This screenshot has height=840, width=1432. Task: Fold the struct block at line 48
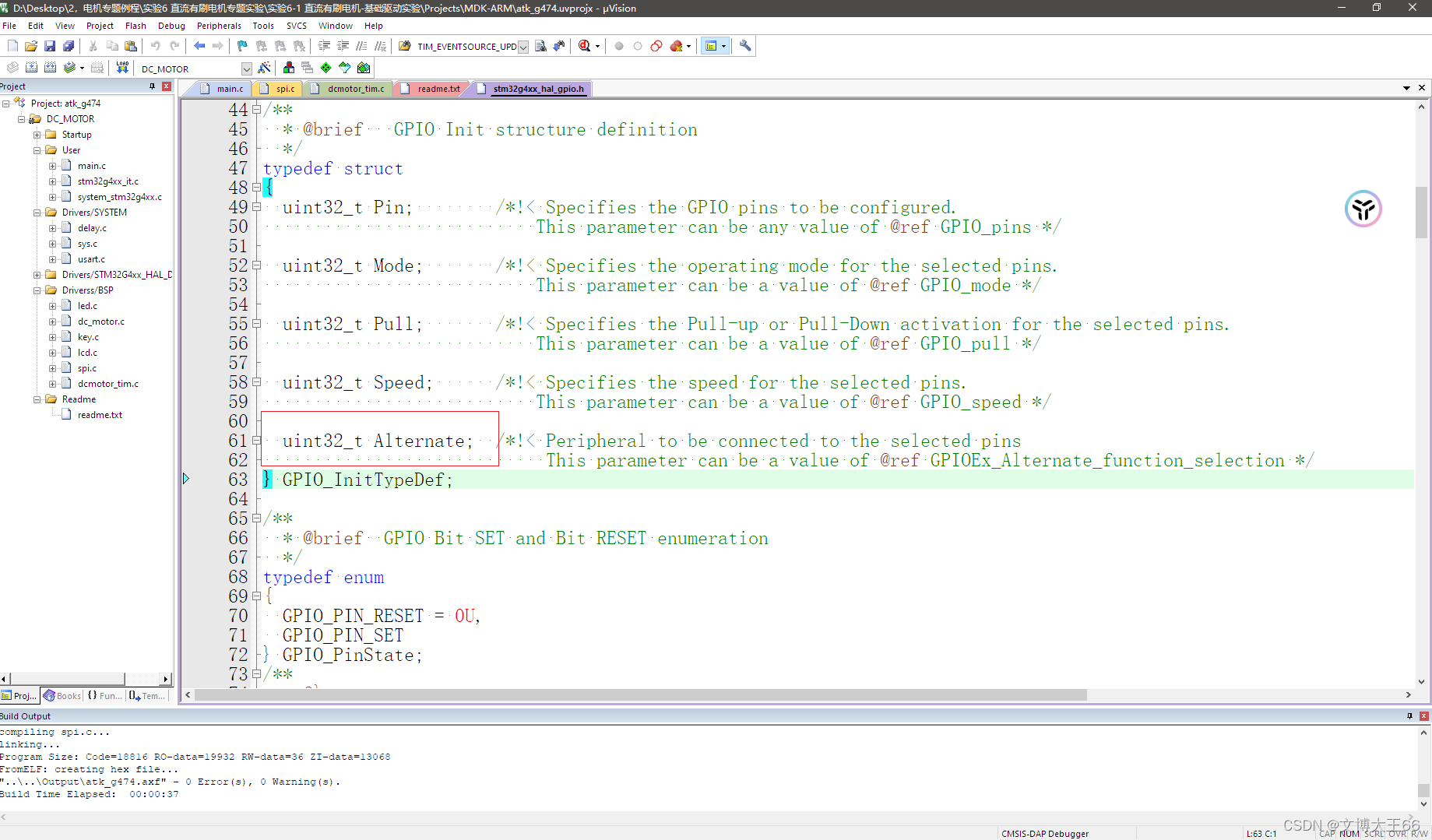[x=256, y=188]
